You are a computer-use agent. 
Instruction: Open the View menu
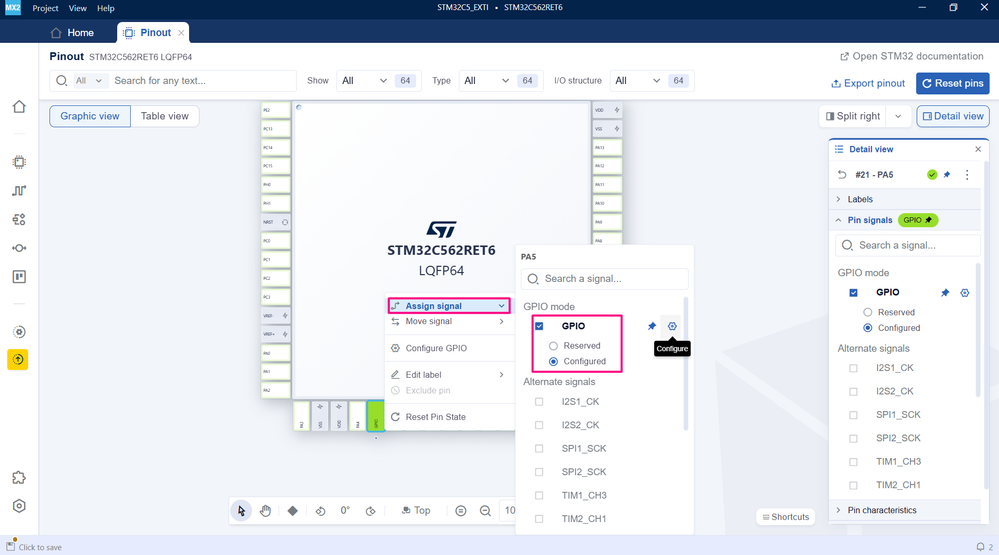[78, 8]
